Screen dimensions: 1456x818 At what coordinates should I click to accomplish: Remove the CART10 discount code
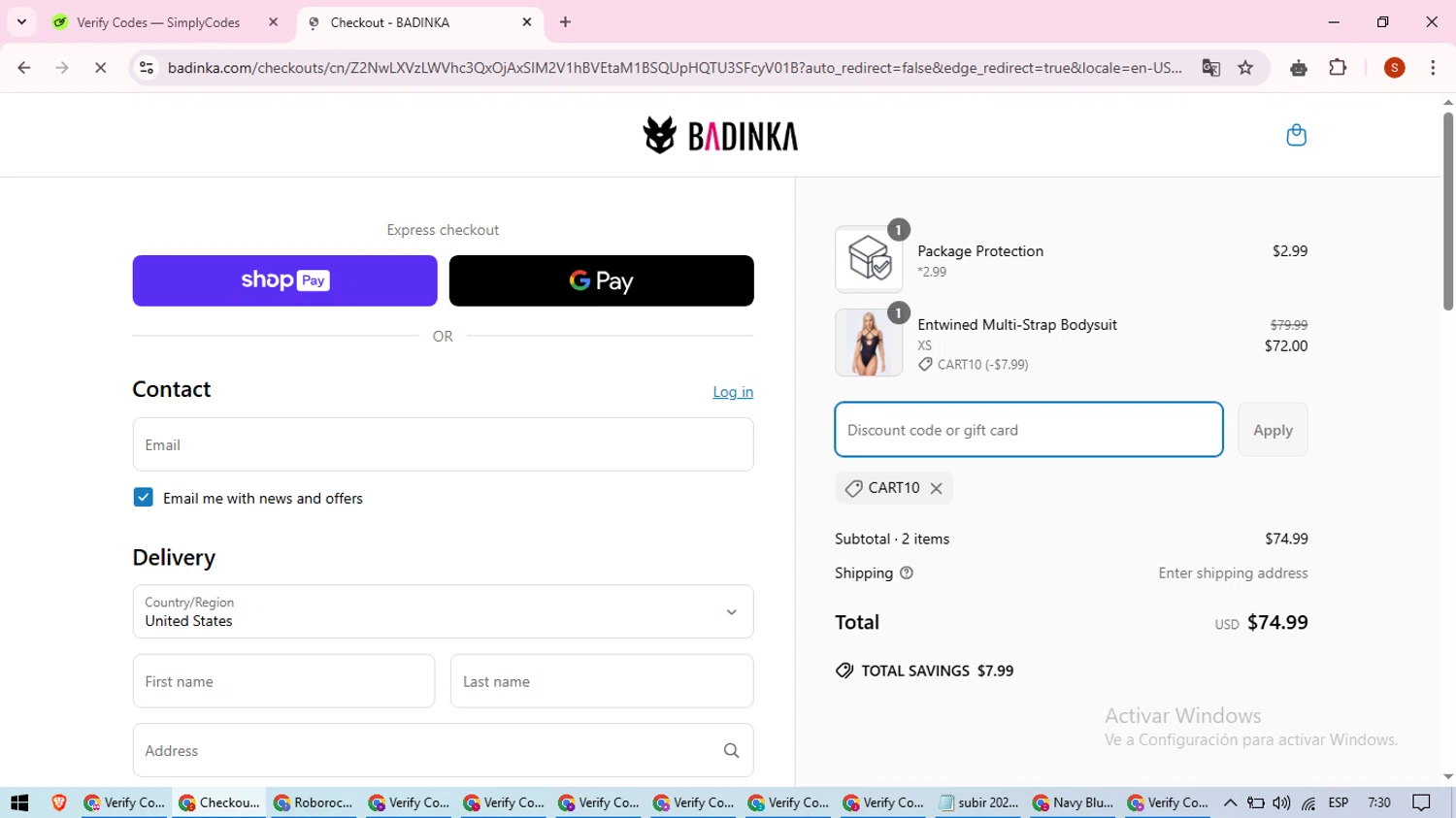(936, 488)
